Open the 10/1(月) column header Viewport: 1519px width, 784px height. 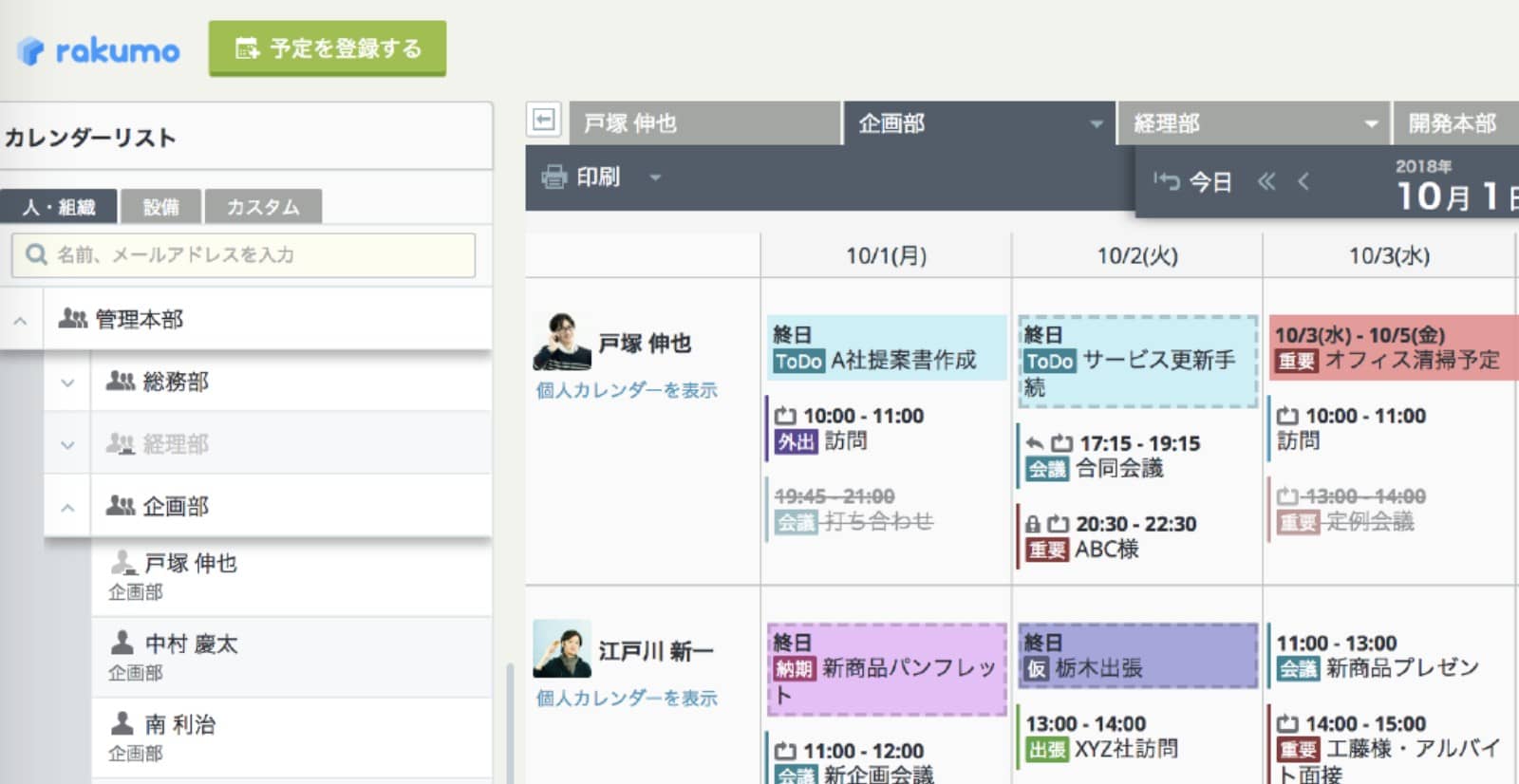886,255
